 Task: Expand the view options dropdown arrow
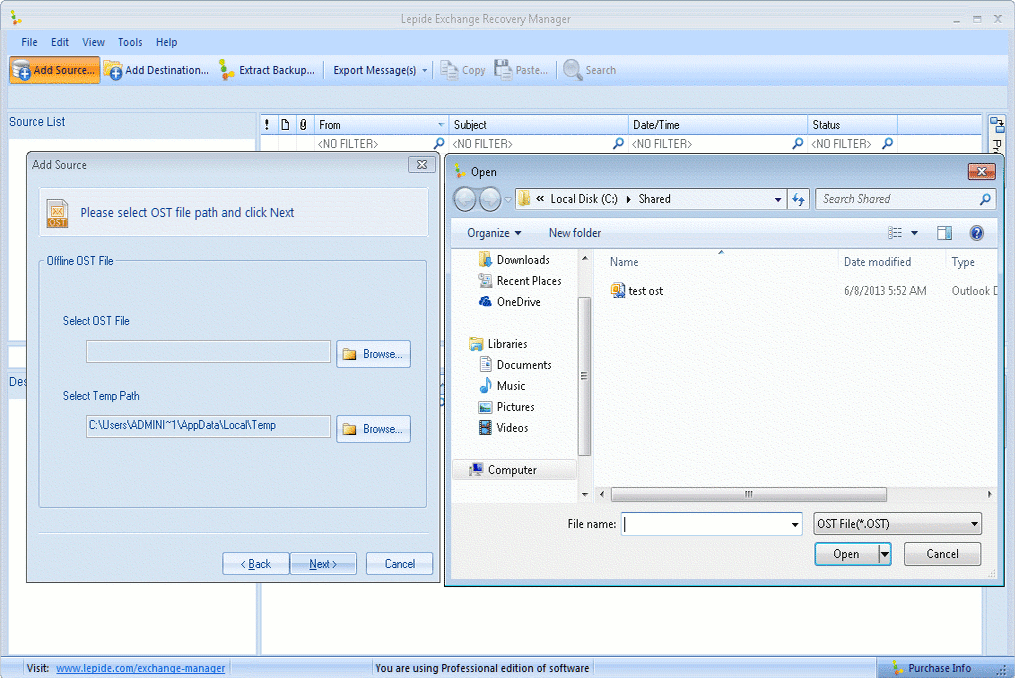tap(914, 233)
